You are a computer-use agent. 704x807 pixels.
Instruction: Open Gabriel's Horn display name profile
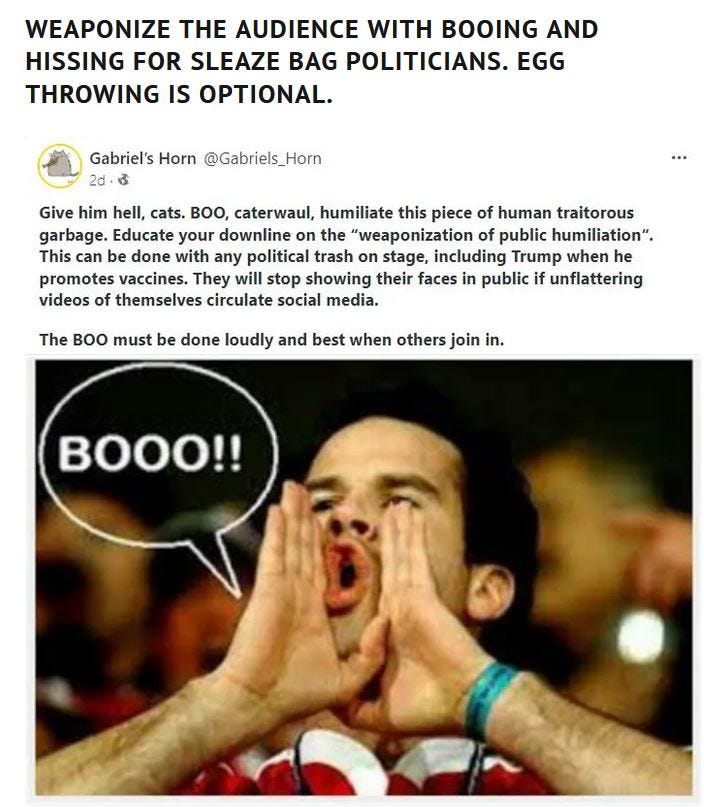143,159
